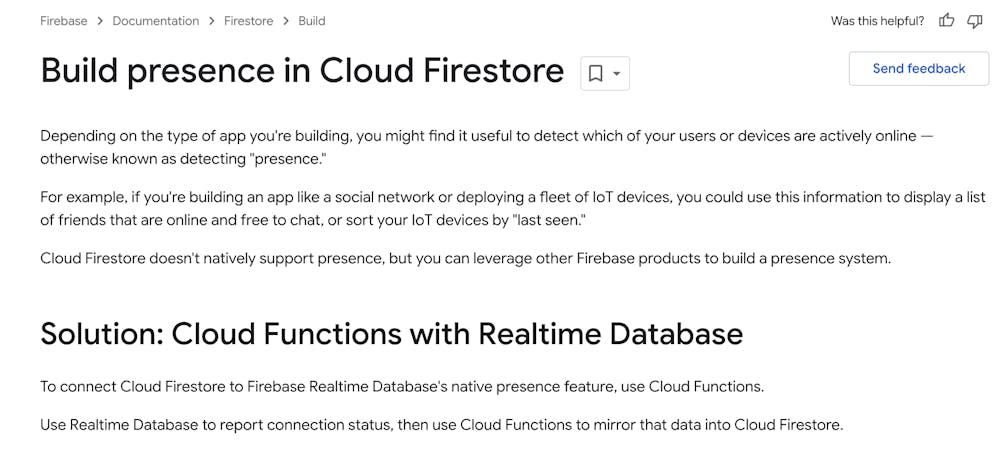
Task: Click the 'Build presence in Cloud Firestore' heading
Action: click(x=302, y=71)
